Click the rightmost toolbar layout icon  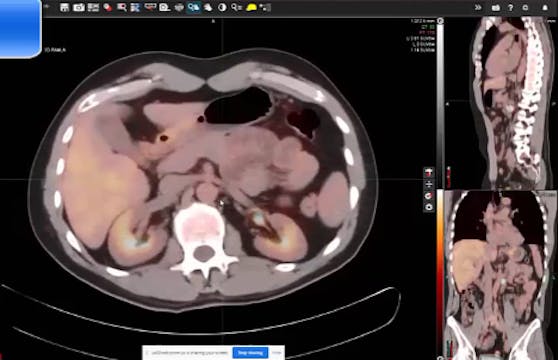(x=265, y=7)
